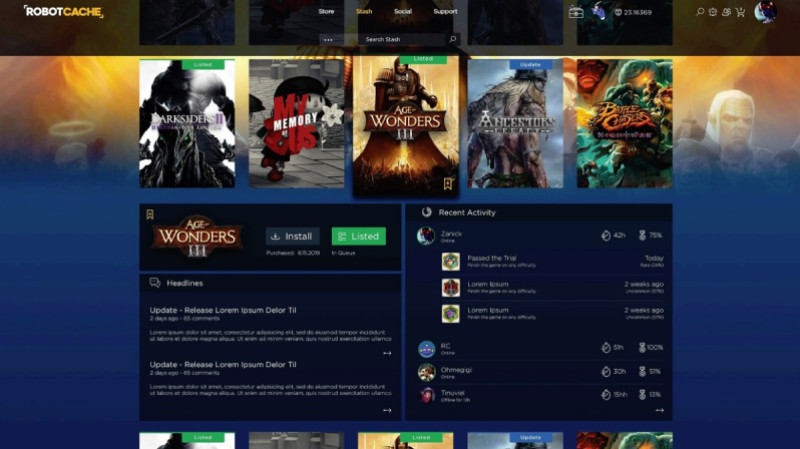This screenshot has height=449, width=800.
Task: Click the playtime clock icon beside 42h
Action: [606, 235]
